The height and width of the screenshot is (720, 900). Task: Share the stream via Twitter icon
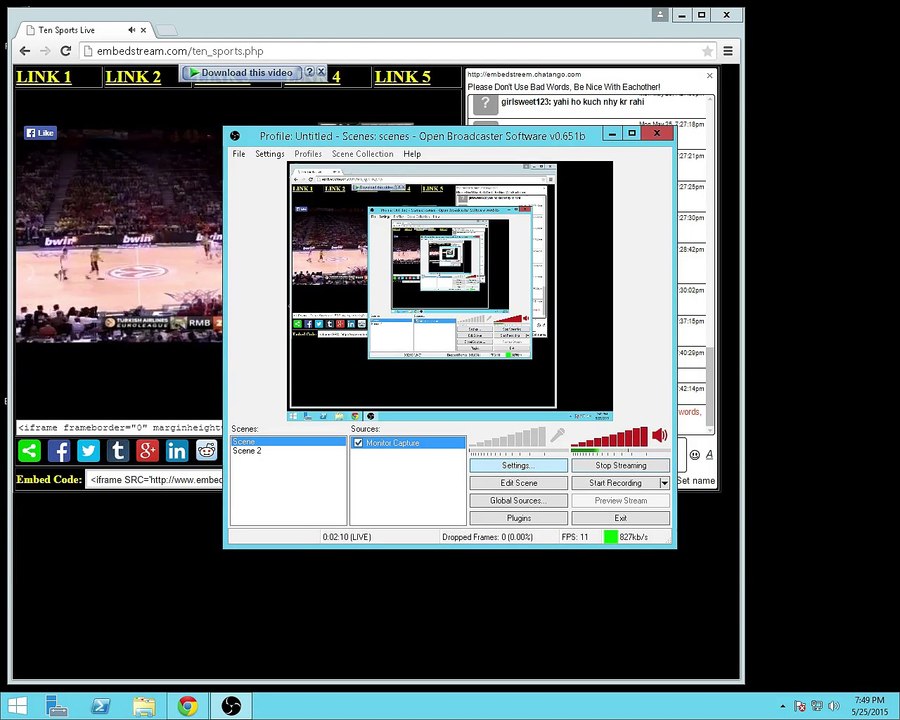pos(88,451)
